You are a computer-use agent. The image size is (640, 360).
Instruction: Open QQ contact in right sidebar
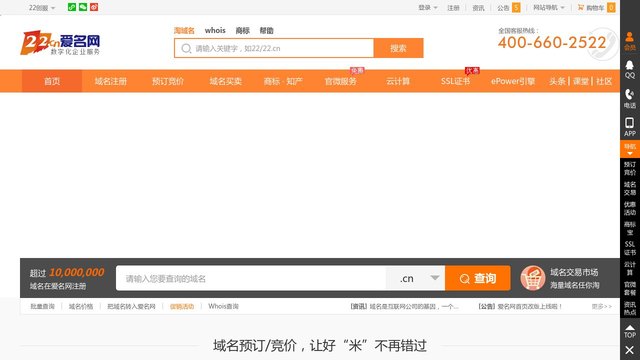click(x=630, y=69)
